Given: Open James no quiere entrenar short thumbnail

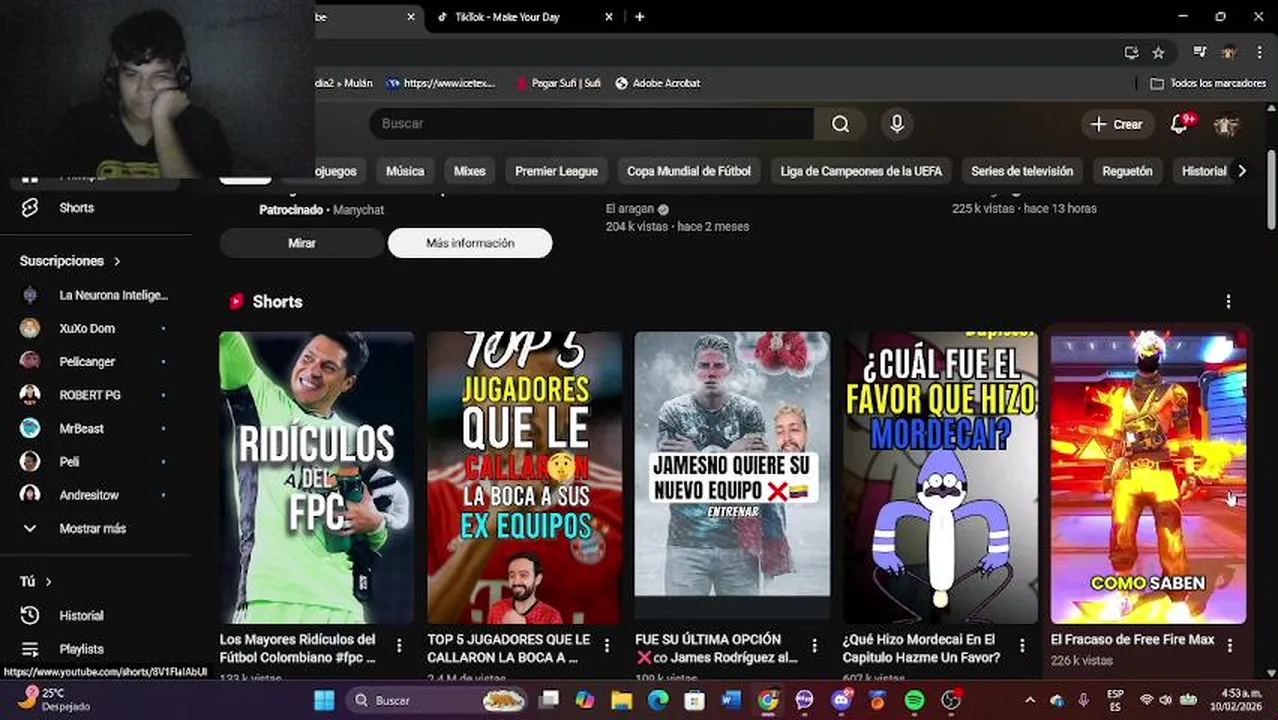Looking at the screenshot, I should [x=732, y=478].
